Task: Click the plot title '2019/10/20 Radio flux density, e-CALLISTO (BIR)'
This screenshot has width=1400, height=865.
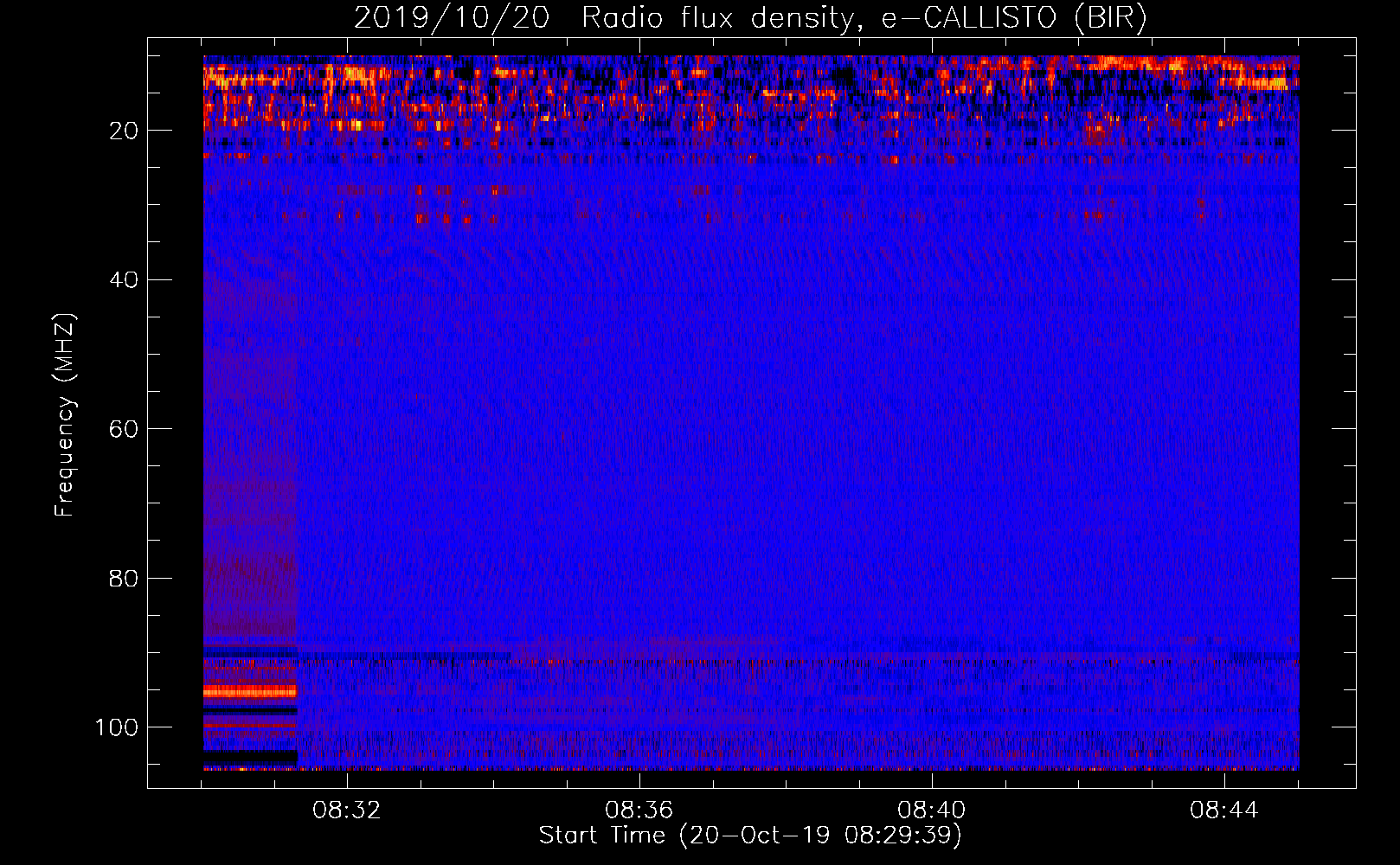Action: click(750, 17)
